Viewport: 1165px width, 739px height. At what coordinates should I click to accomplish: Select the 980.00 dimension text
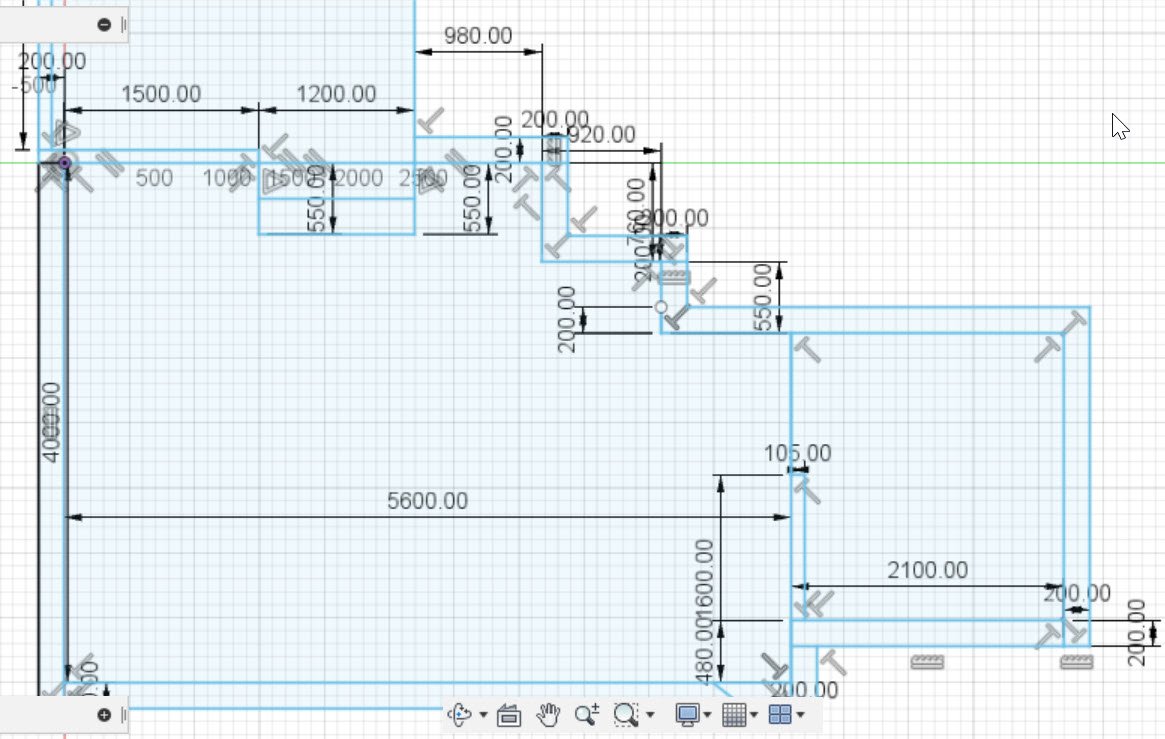tap(478, 35)
